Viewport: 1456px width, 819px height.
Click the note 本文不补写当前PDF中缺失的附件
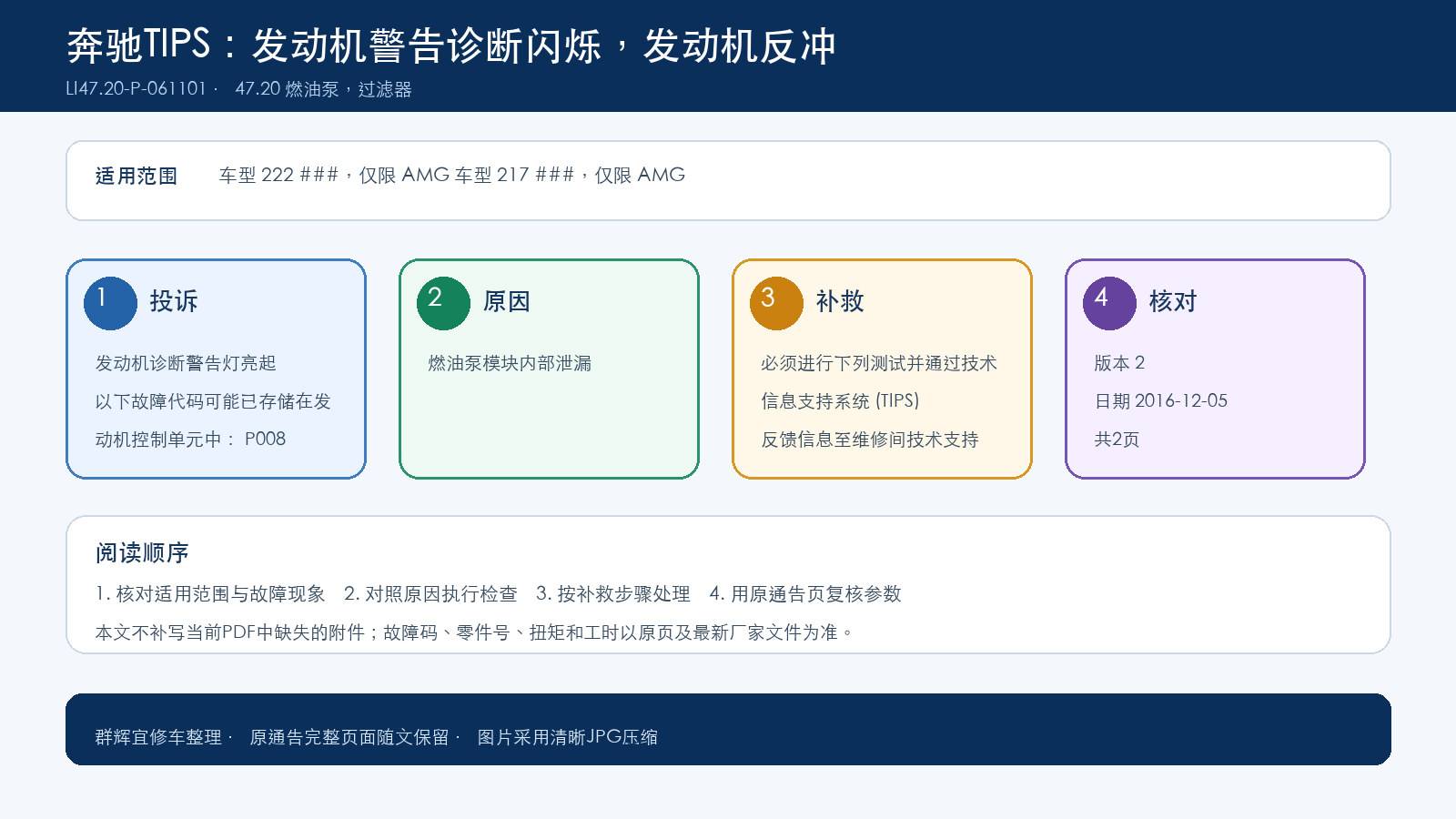click(x=230, y=632)
